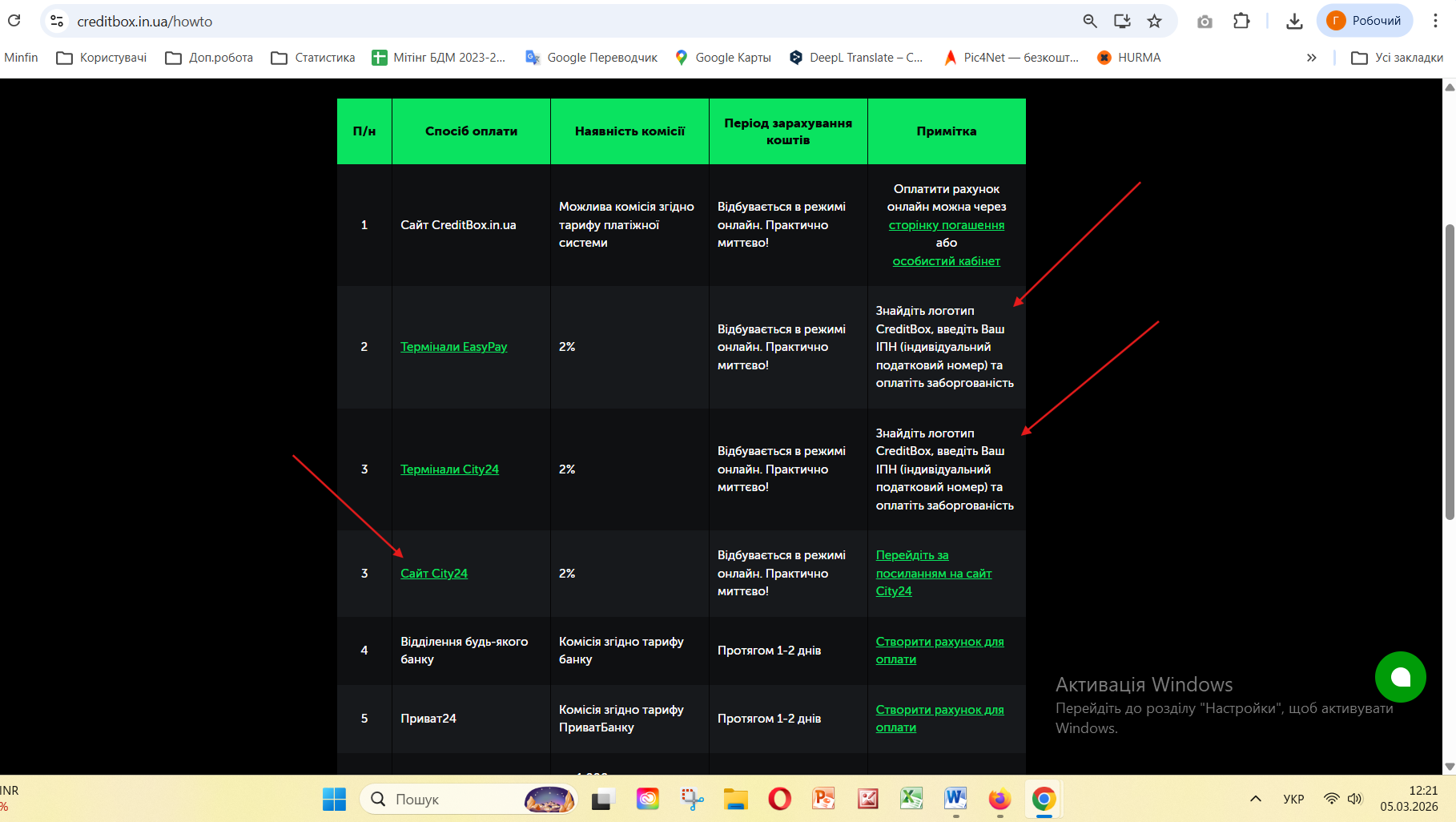Switch to Firefox on the taskbar
This screenshot has height=822, width=1456.
click(x=999, y=799)
